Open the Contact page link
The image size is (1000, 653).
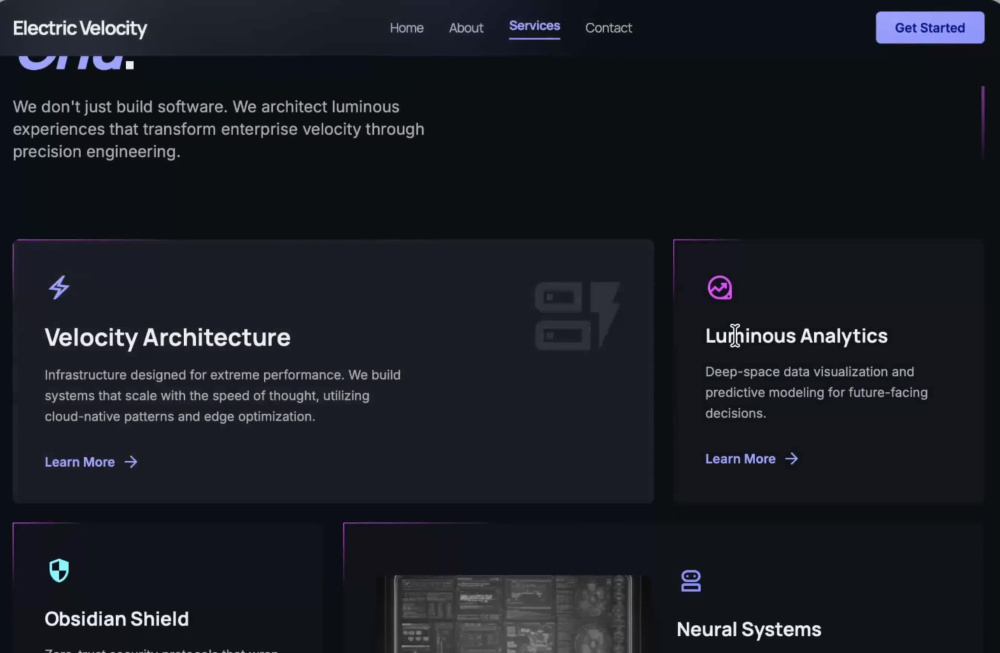[608, 28]
